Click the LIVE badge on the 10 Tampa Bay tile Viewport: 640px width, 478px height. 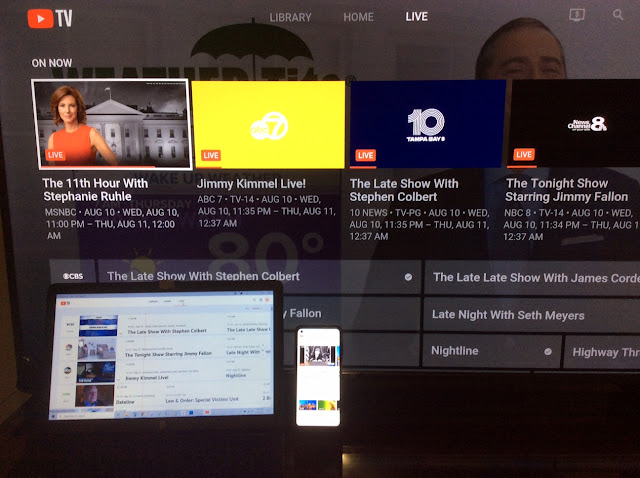tap(365, 155)
